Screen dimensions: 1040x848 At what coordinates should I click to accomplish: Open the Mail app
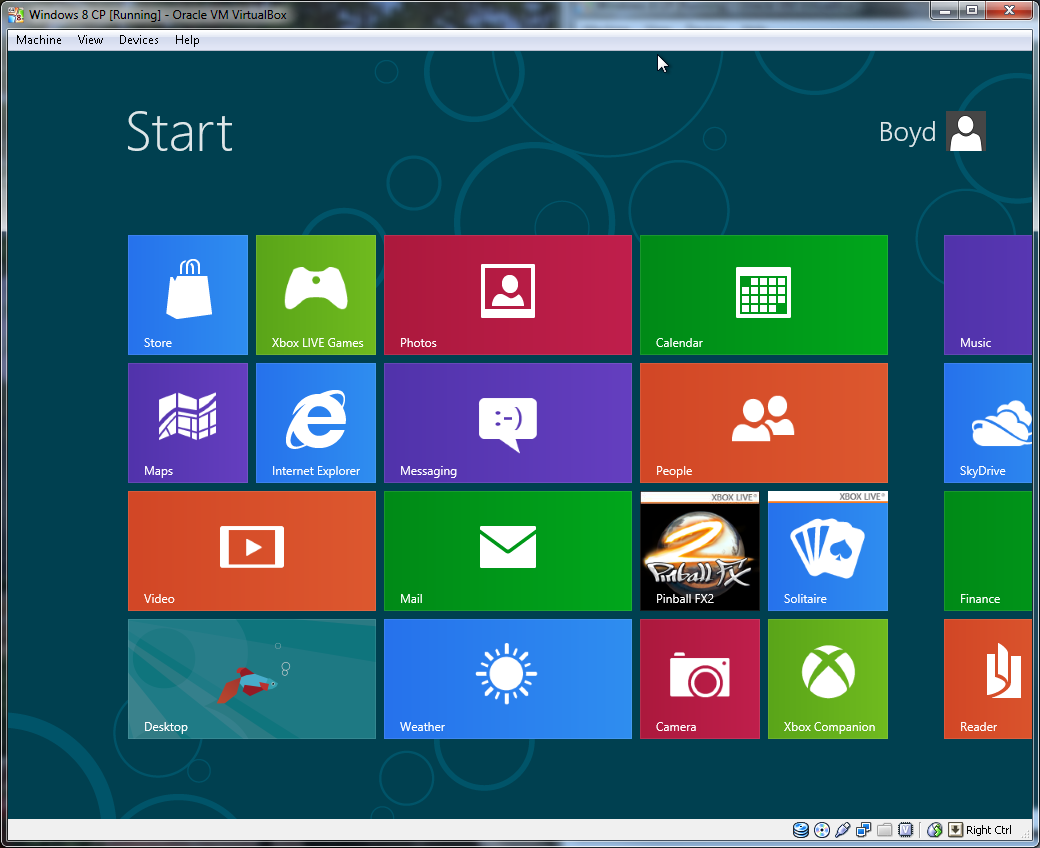[x=507, y=551]
